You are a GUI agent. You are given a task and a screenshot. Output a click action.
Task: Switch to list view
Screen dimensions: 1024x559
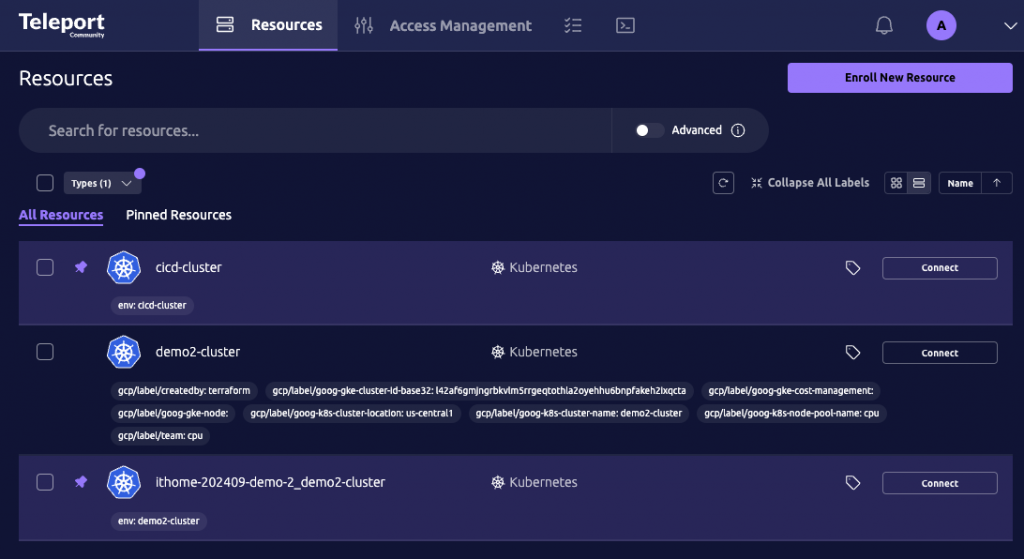coord(919,183)
